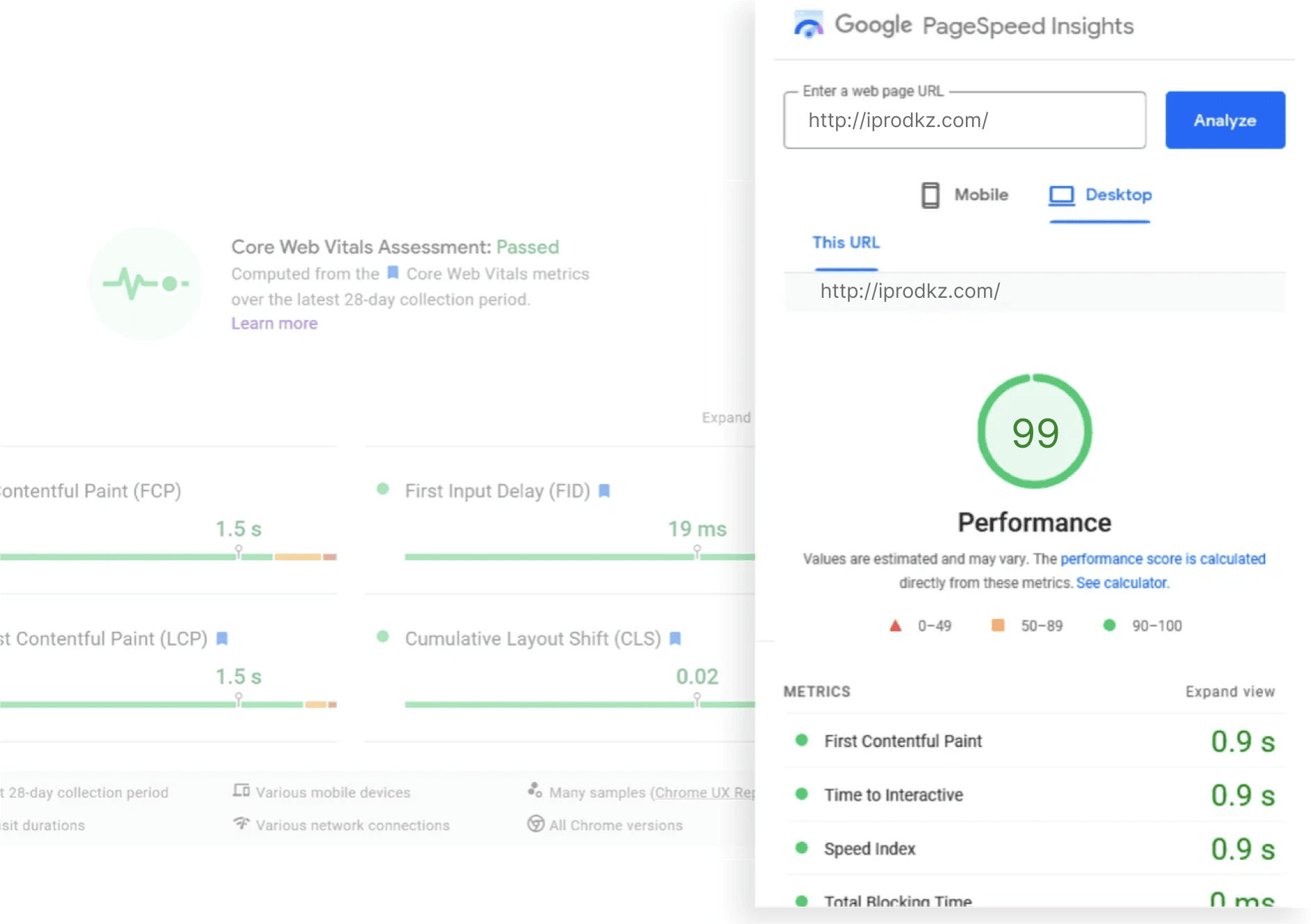This screenshot has width=1311, height=924.
Task: Click the green dot beside Speed Index
Action: coord(801,848)
